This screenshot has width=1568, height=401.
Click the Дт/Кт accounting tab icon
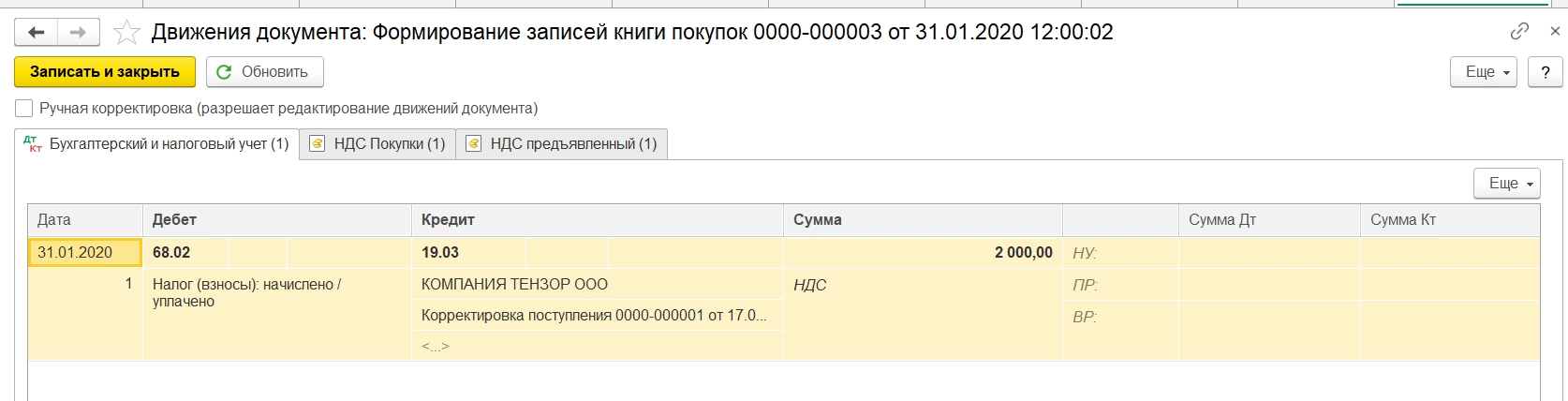(33, 143)
